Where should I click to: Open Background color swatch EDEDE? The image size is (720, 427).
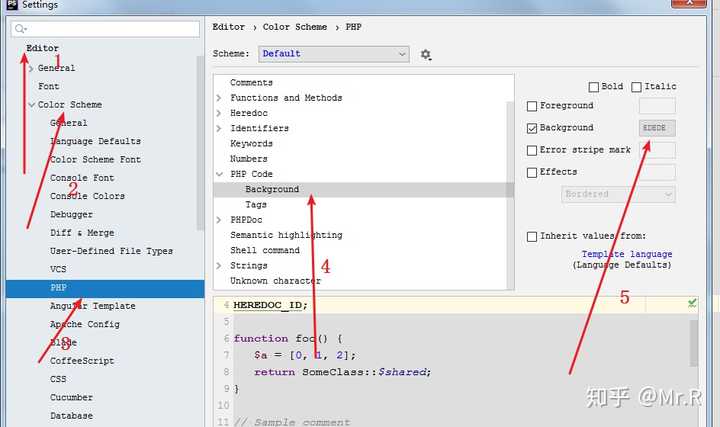coord(657,128)
